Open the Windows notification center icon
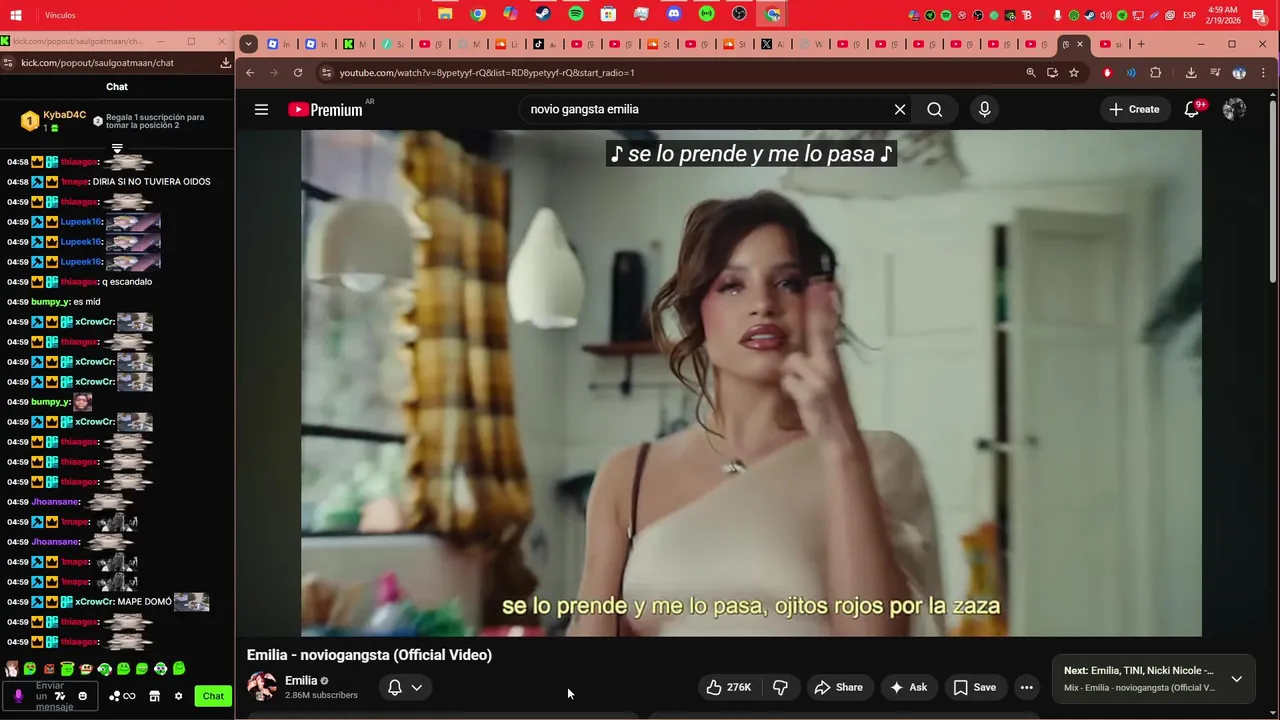 pyautogui.click(x=1259, y=15)
